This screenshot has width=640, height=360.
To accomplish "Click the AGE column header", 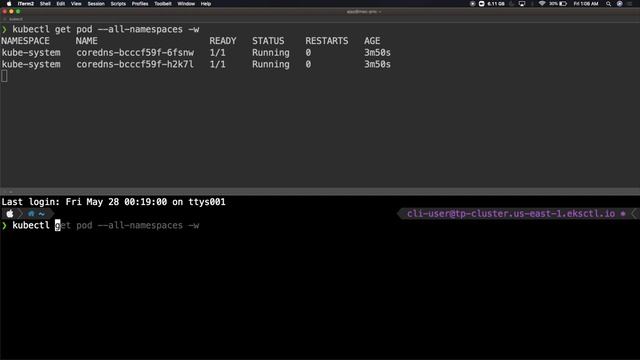I will [372, 41].
